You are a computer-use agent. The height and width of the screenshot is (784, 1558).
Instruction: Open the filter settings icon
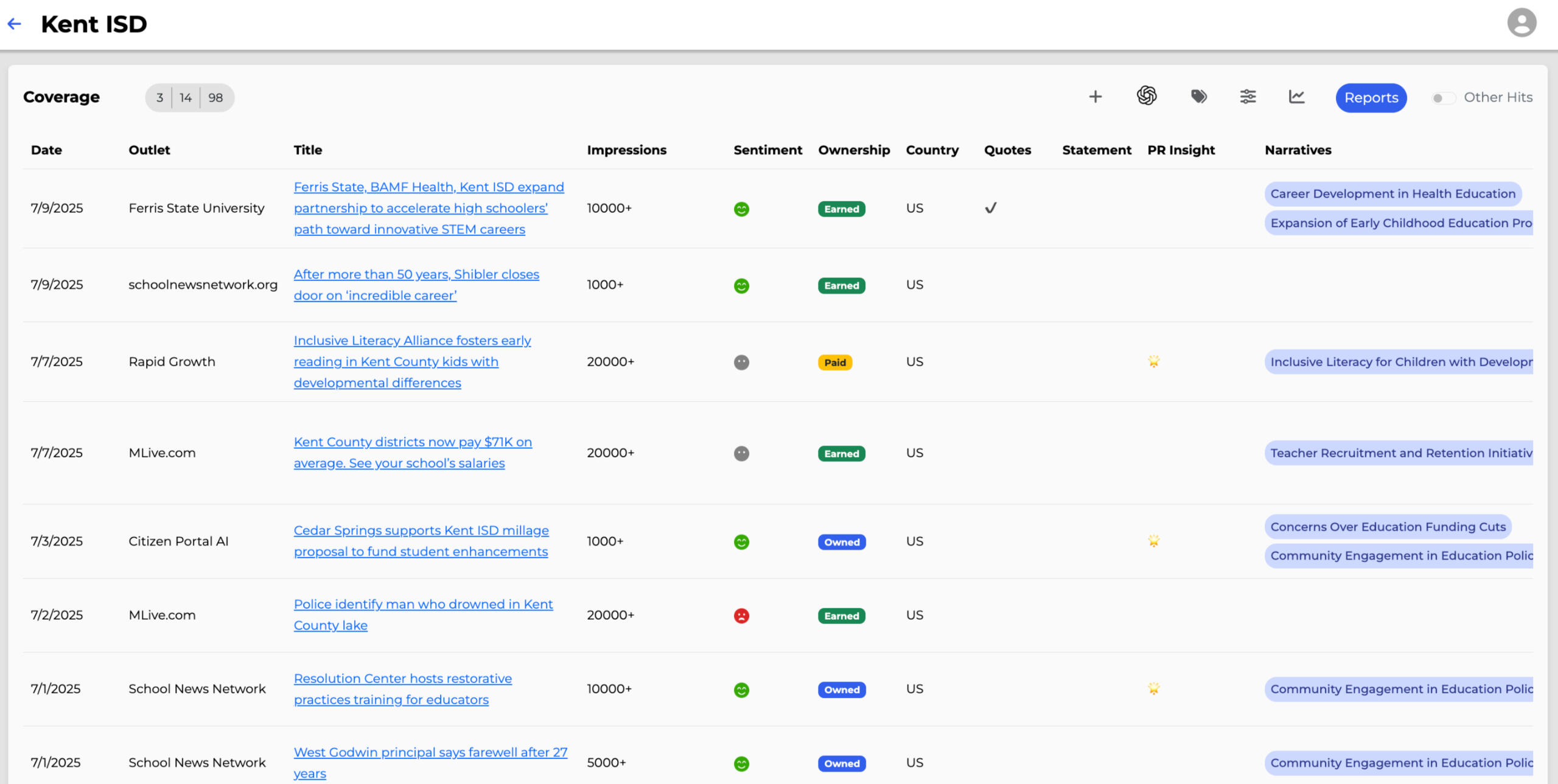coord(1248,97)
